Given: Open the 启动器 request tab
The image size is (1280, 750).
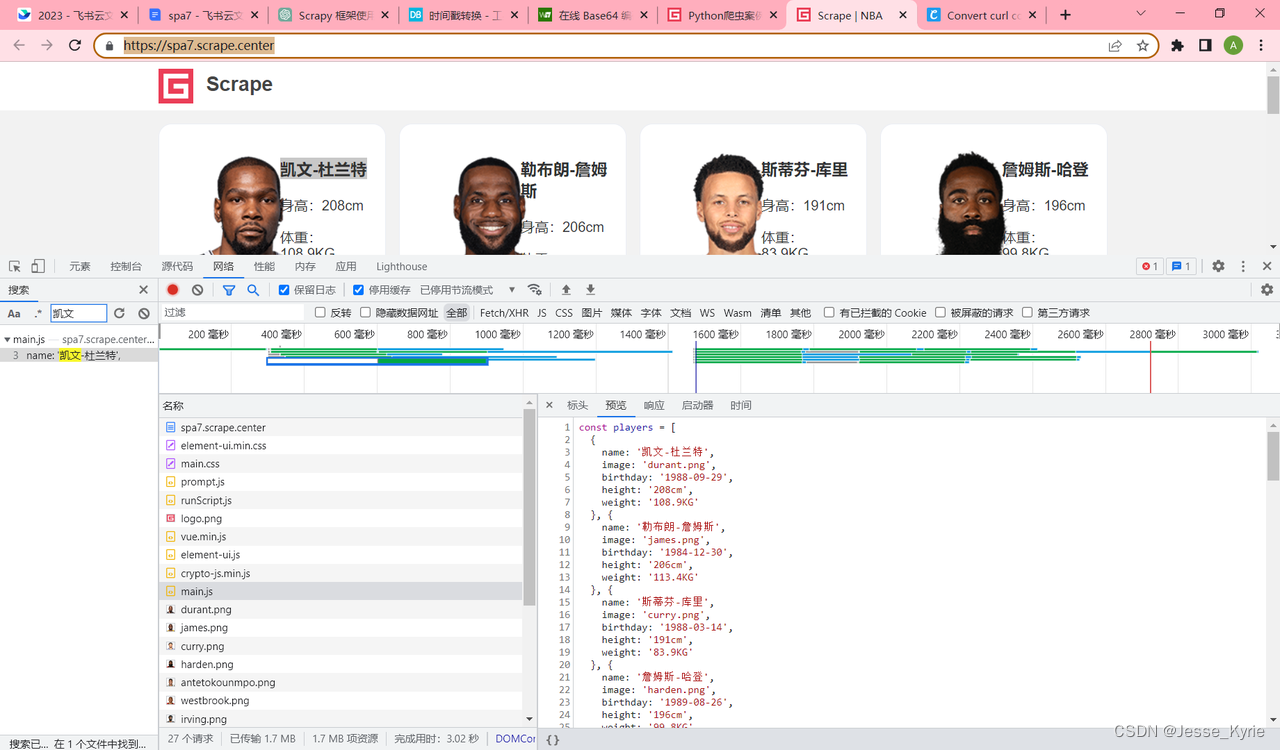Looking at the screenshot, I should (x=698, y=405).
